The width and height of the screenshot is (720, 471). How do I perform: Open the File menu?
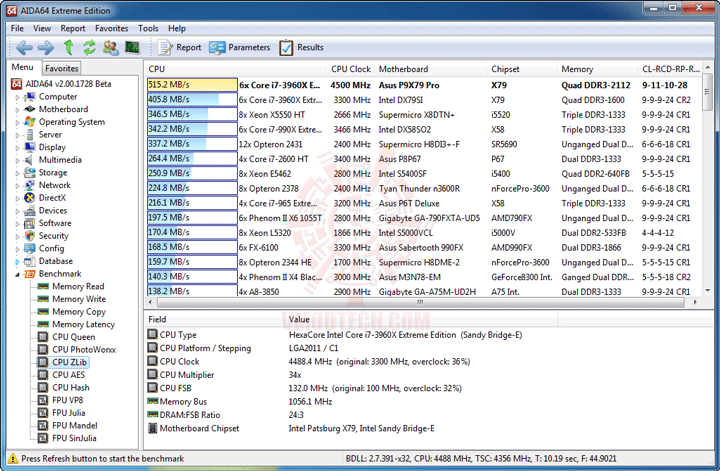pyautogui.click(x=17, y=28)
